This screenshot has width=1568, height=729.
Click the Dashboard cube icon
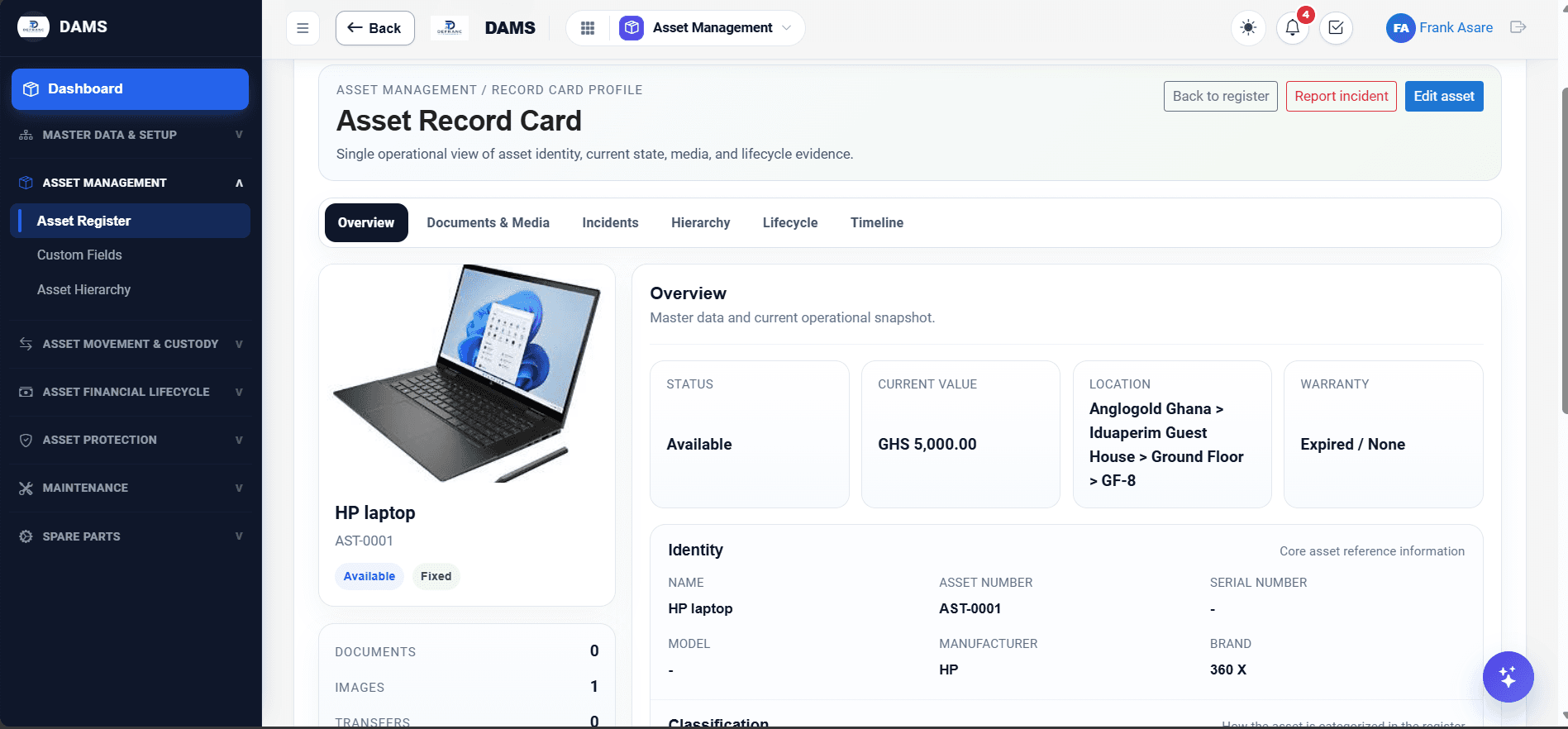(x=31, y=89)
